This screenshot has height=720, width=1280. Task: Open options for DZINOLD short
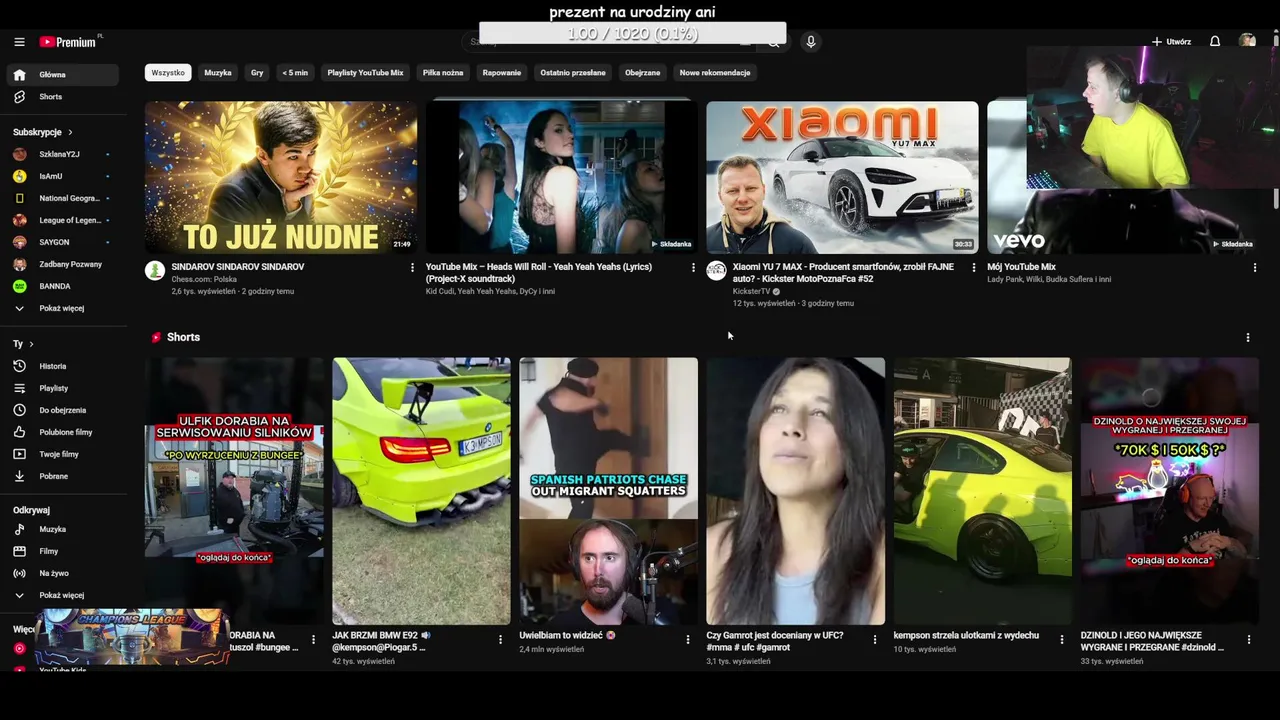(x=1248, y=639)
